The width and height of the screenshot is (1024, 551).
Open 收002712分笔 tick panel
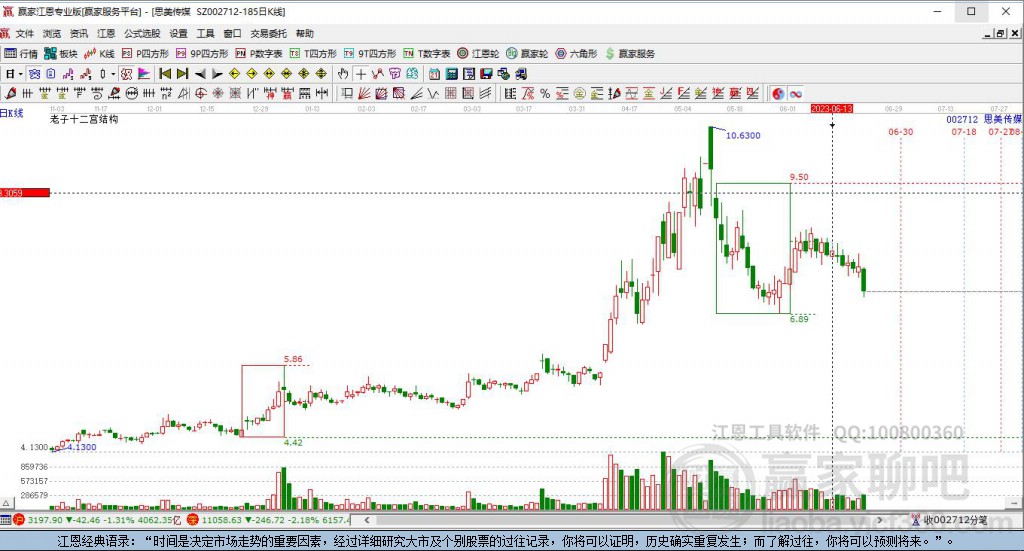950,520
